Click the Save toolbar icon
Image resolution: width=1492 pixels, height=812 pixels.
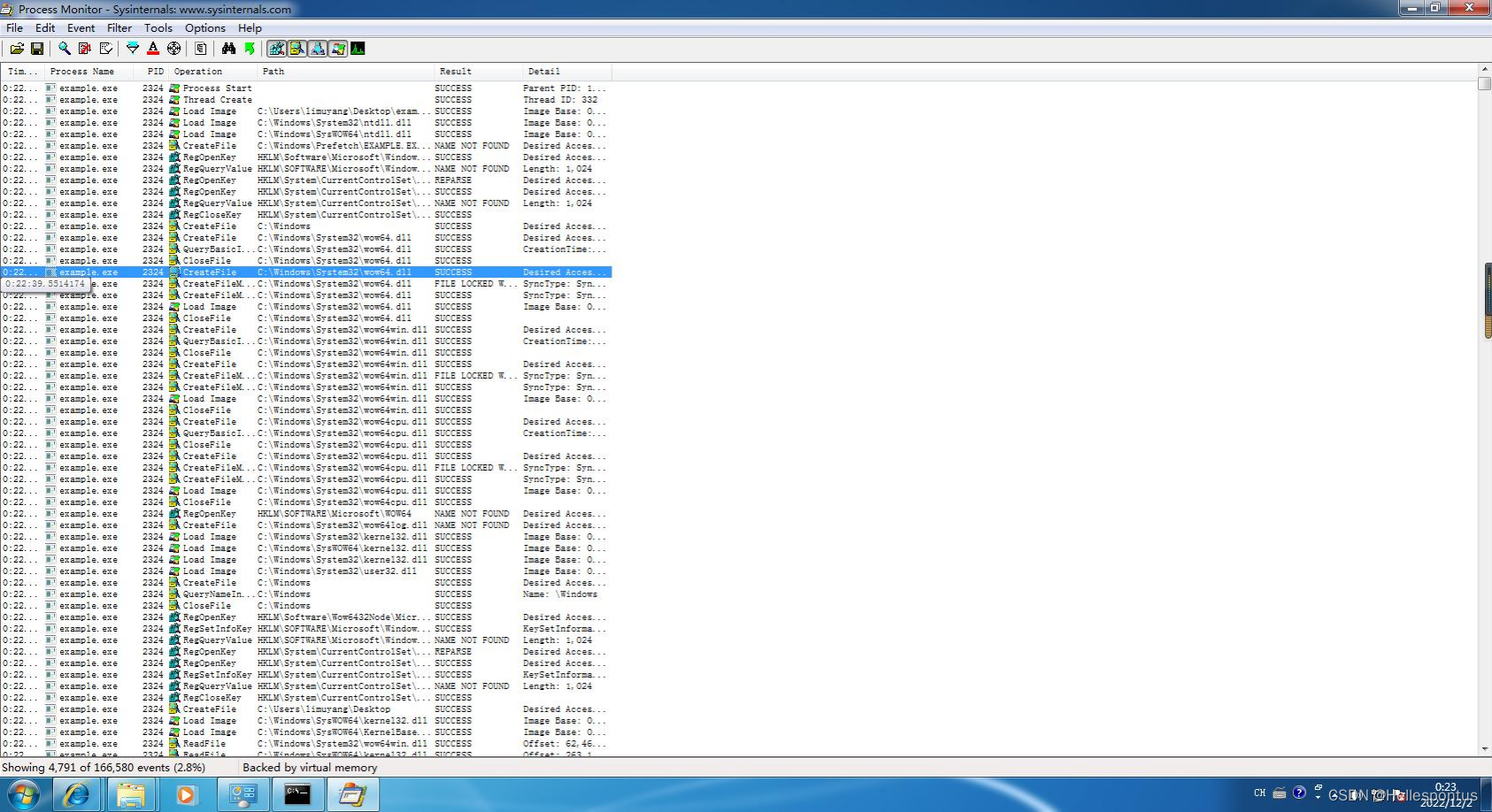coord(37,49)
